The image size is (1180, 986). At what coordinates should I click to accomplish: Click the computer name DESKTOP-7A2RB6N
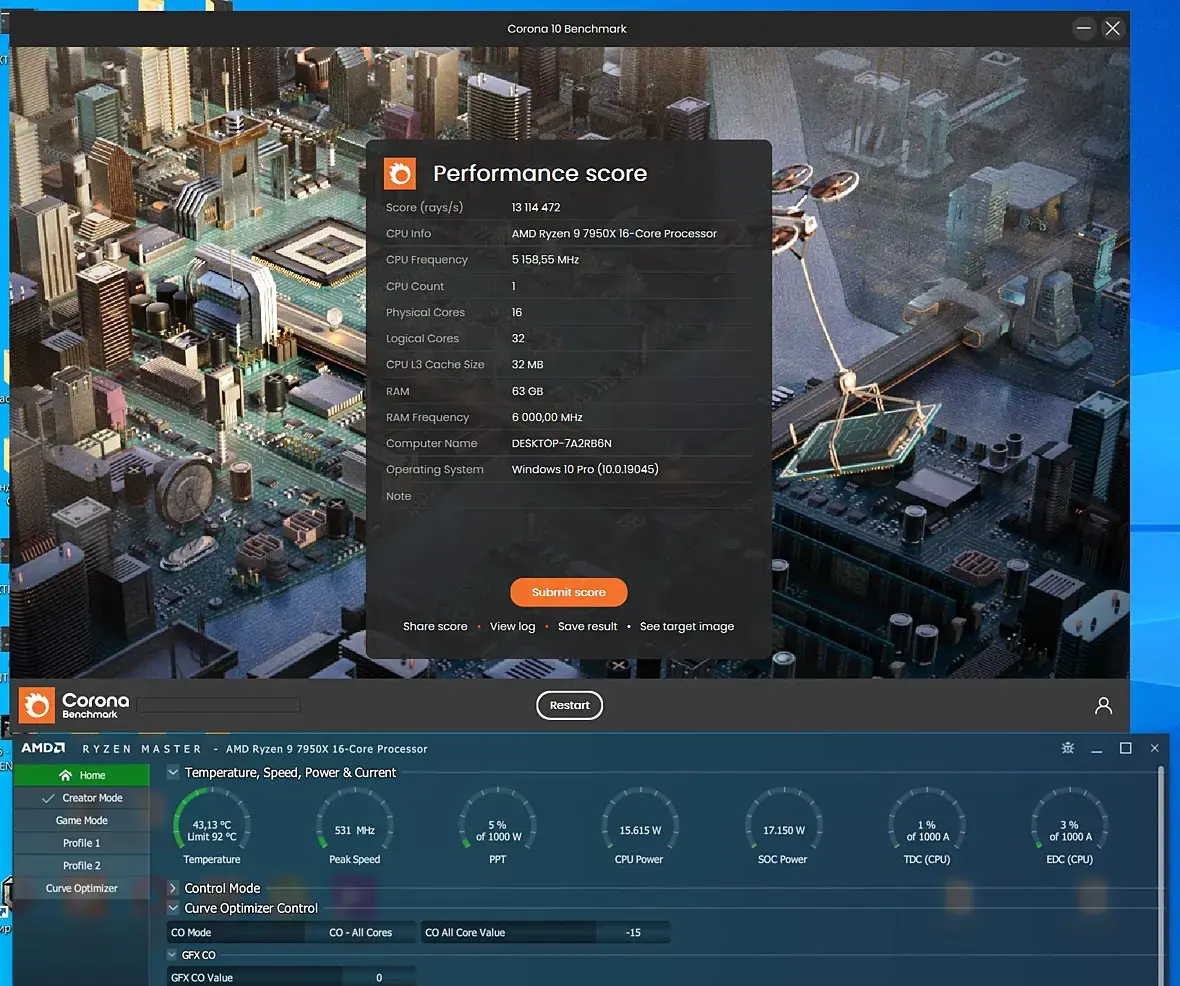(x=561, y=443)
